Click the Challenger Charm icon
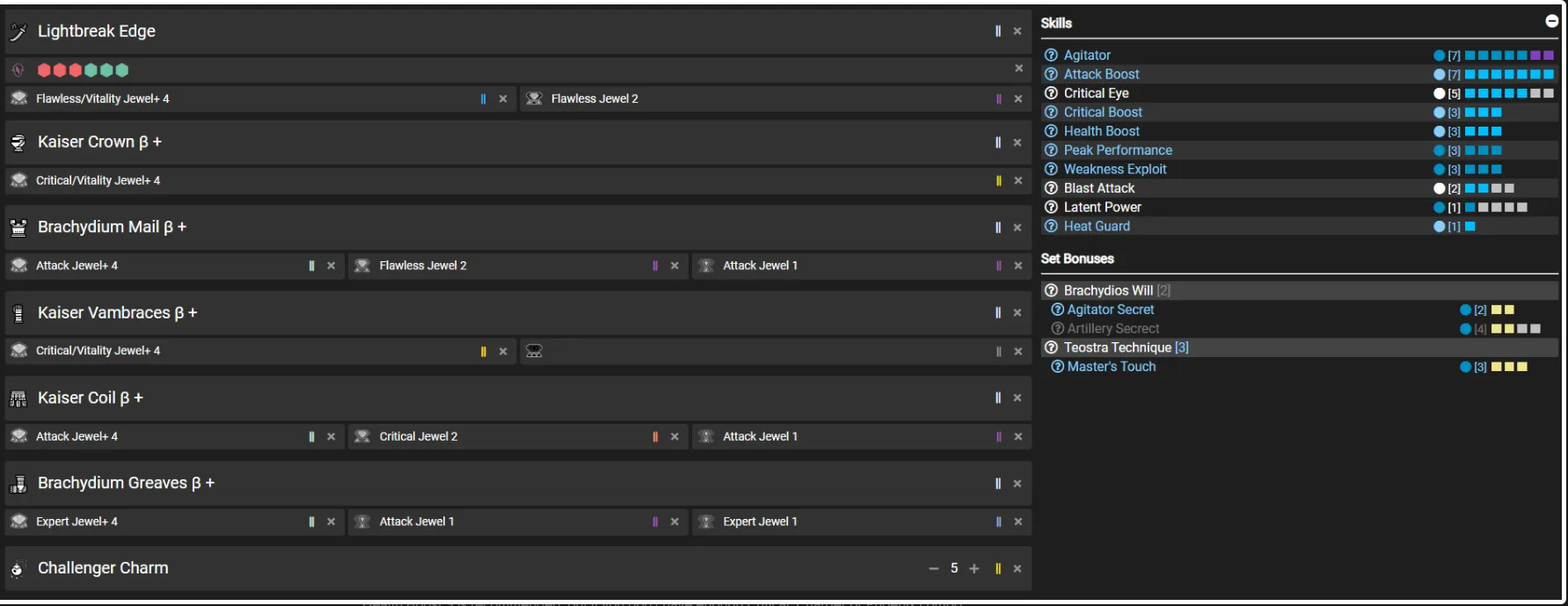Image resolution: width=1568 pixels, height=606 pixels. [x=18, y=569]
